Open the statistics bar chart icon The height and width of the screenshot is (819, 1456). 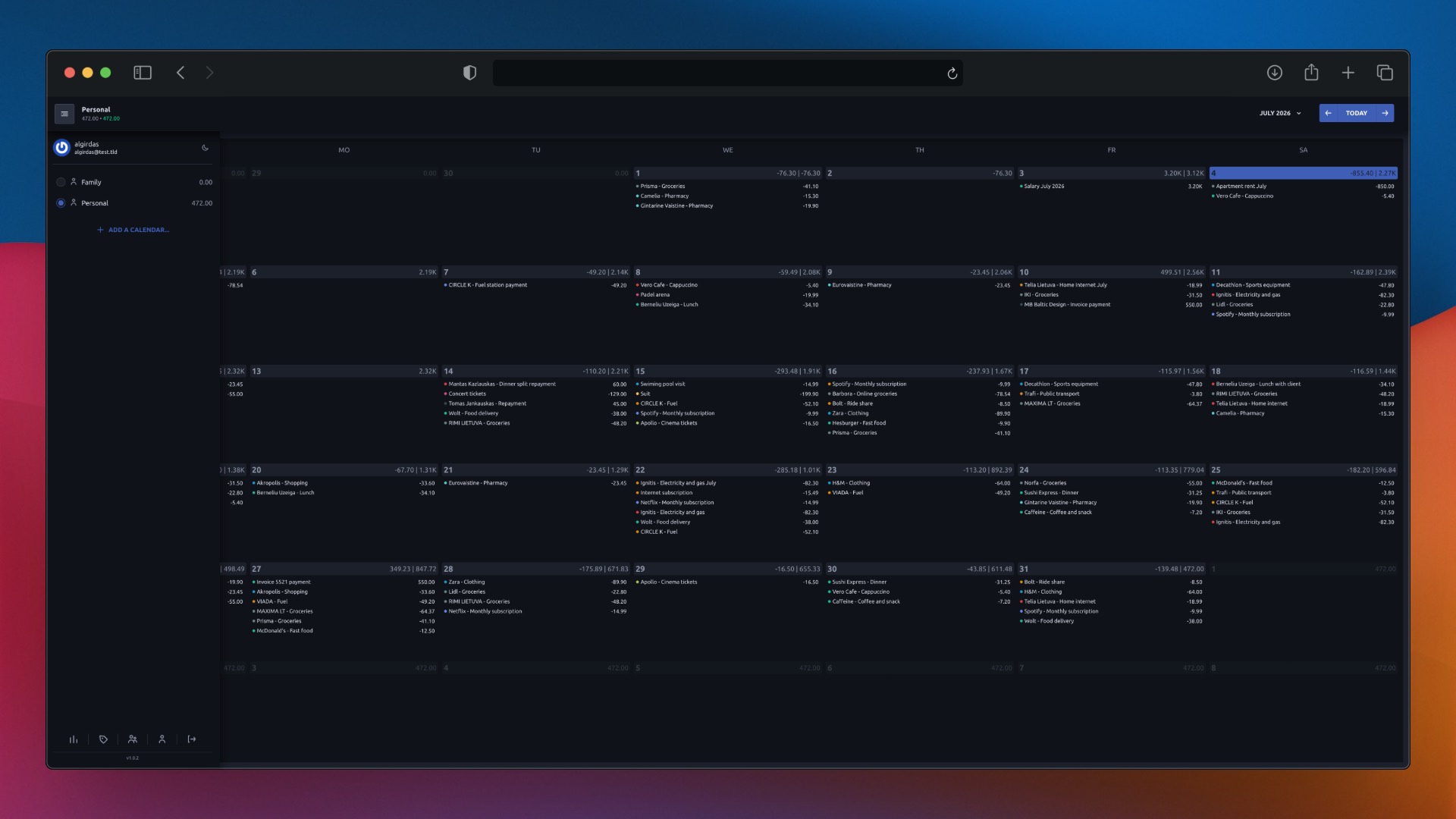(74, 739)
